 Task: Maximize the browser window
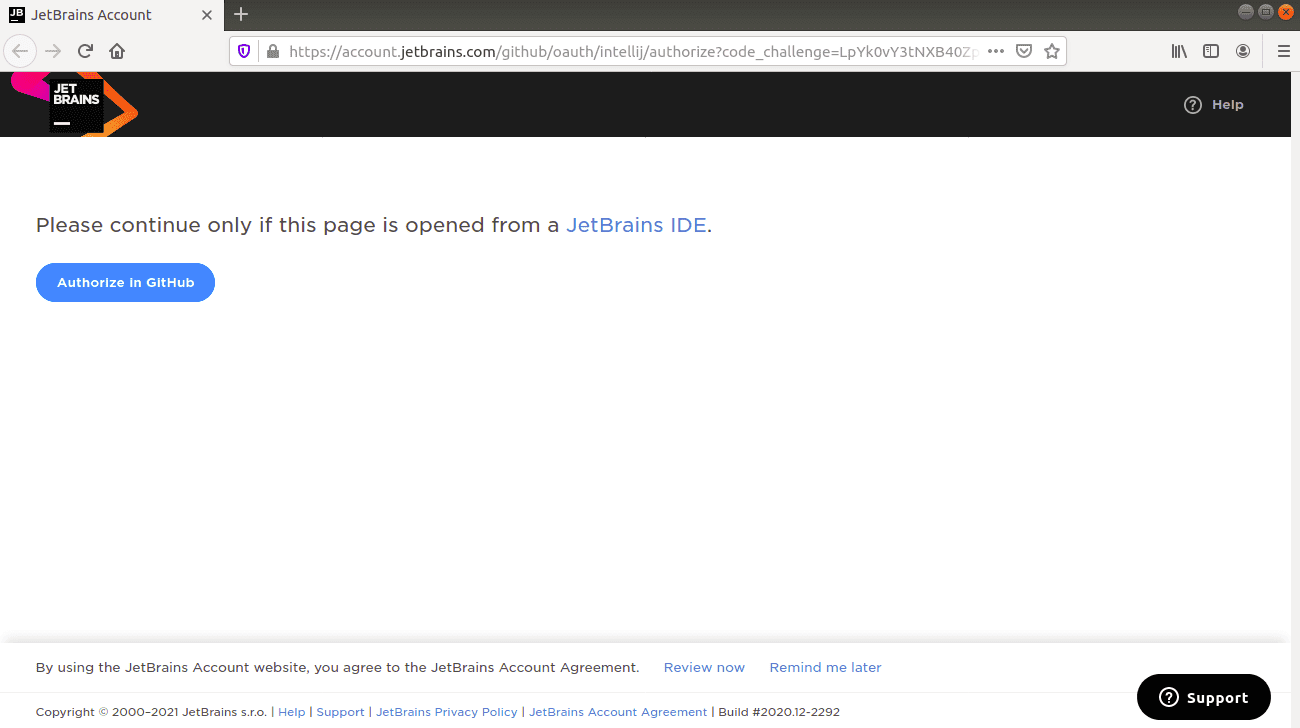(1266, 12)
